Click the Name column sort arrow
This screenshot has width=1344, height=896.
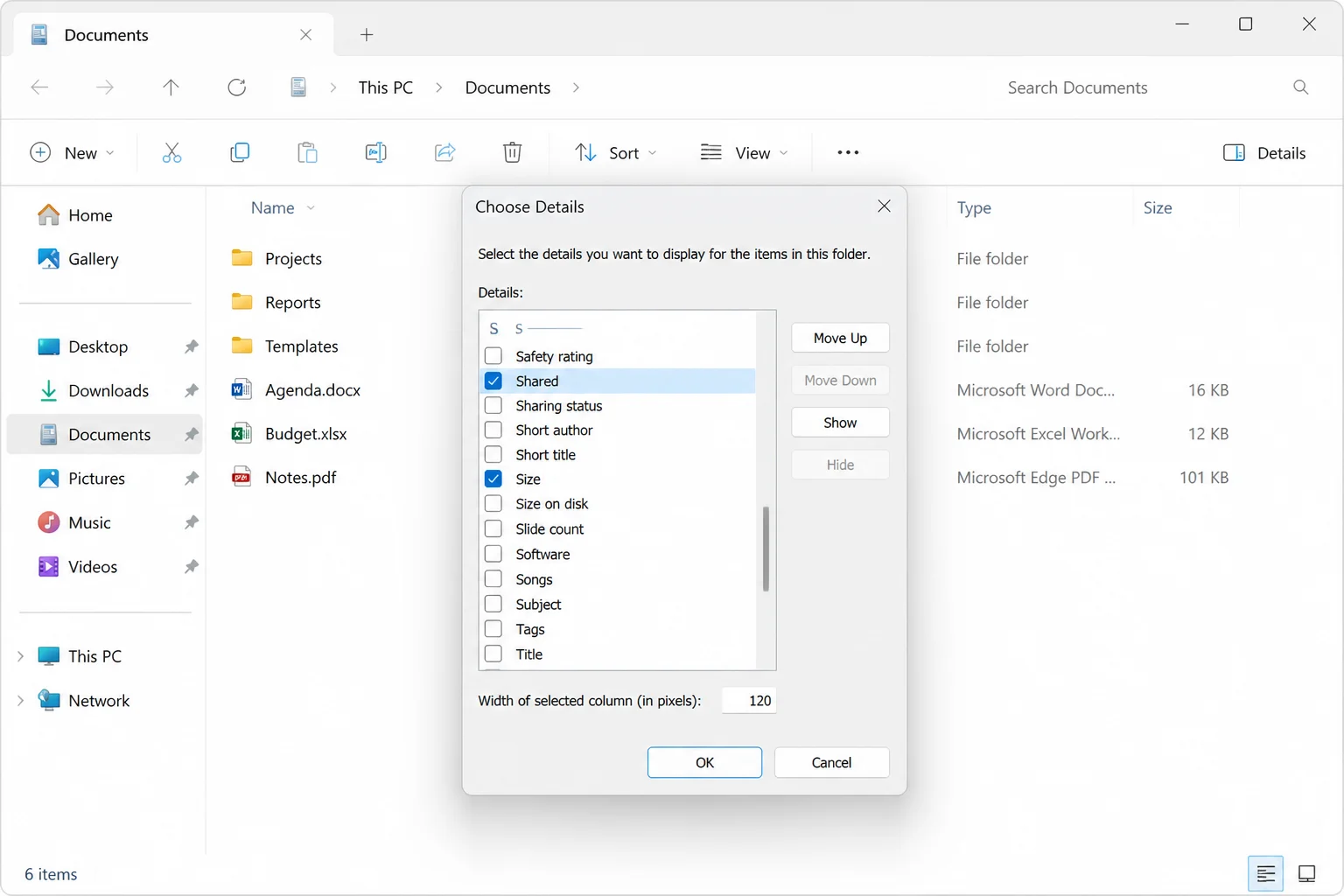[311, 208]
